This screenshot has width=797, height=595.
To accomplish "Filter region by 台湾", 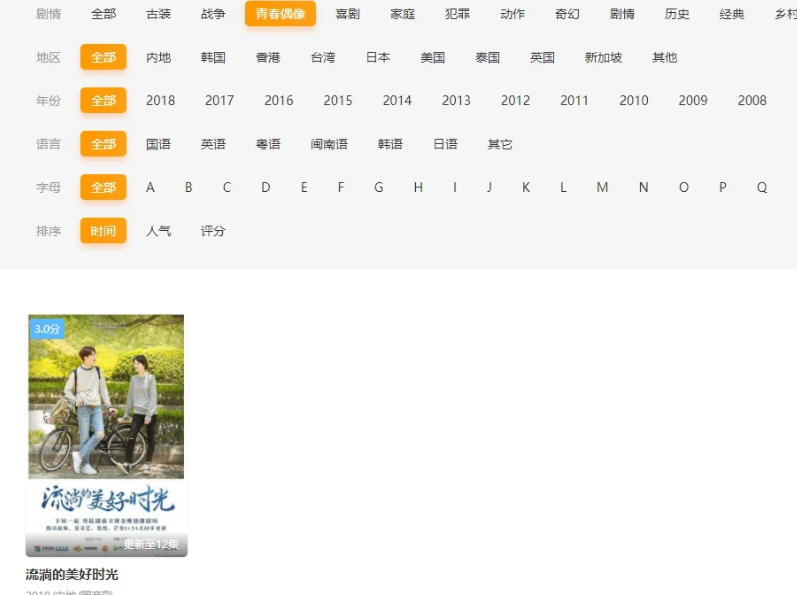I will point(323,57).
